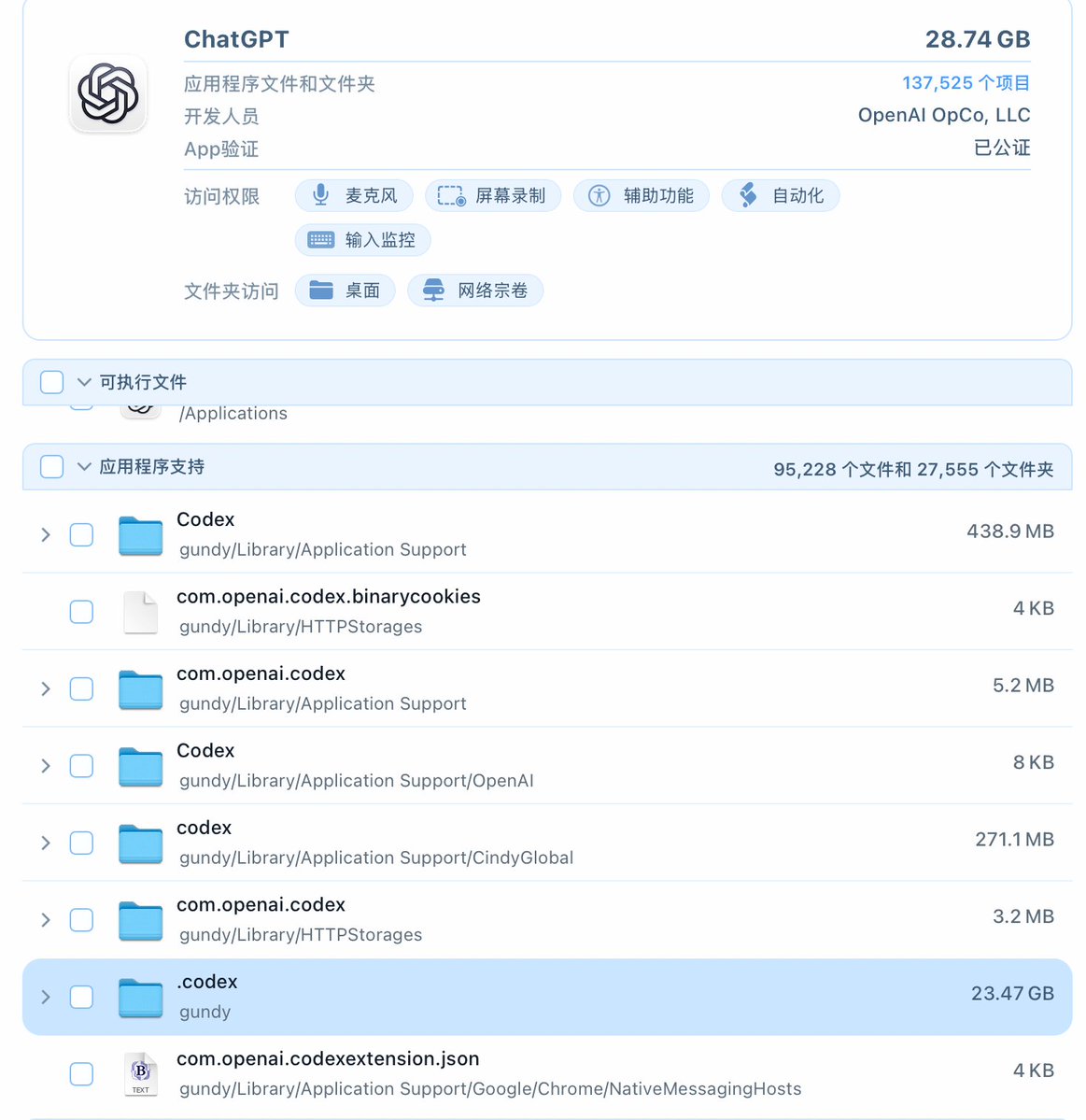Collapse the 可执行文件 section chevron
This screenshot has width=1086, height=1120.
point(84,382)
